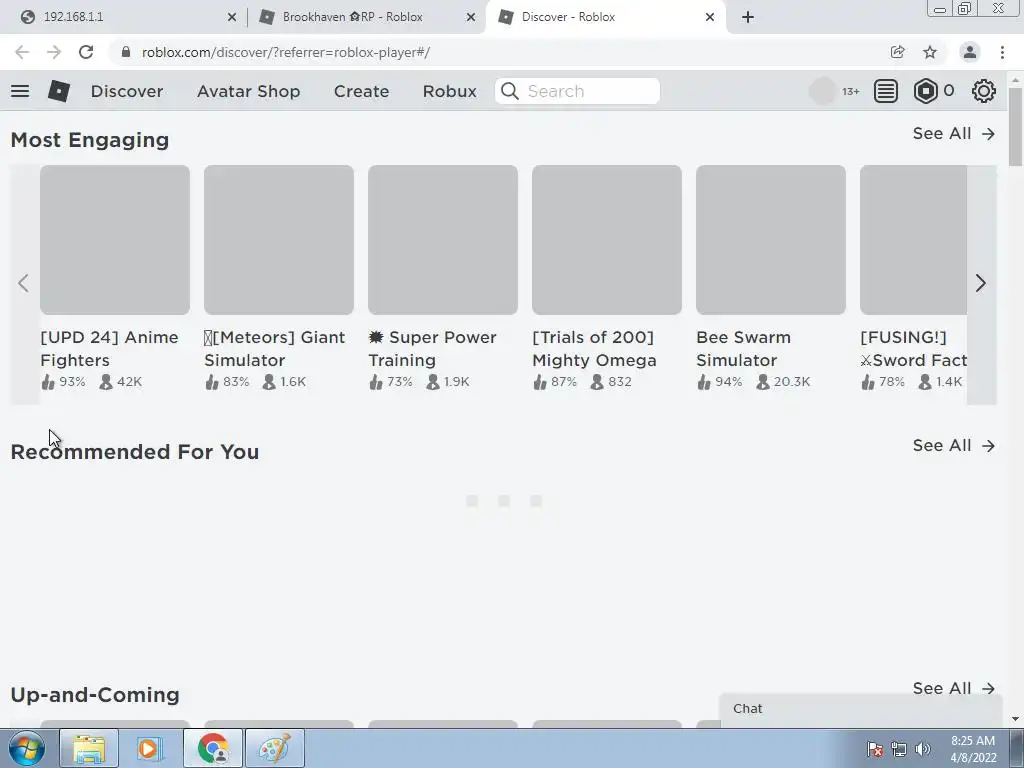Viewport: 1024px width, 768px height.
Task: Open the Robux balance hexagon icon
Action: 925,91
